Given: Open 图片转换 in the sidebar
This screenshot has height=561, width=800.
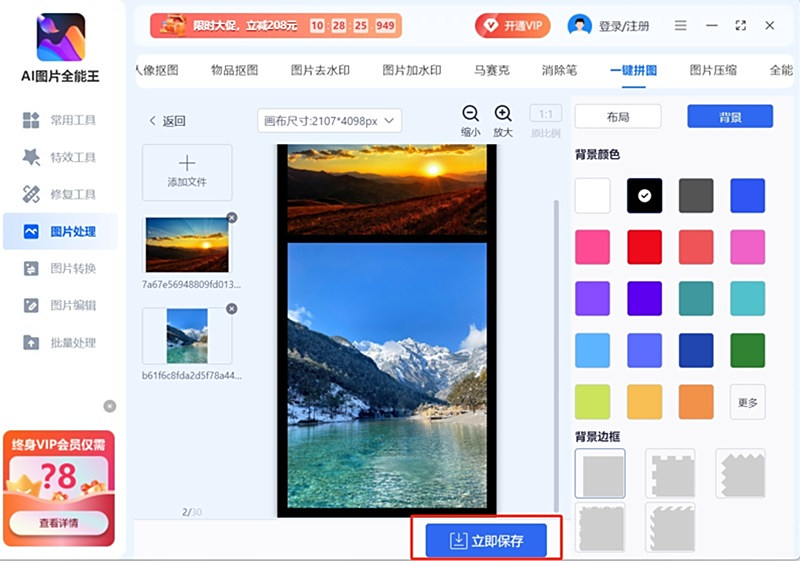Looking at the screenshot, I should pyautogui.click(x=60, y=268).
